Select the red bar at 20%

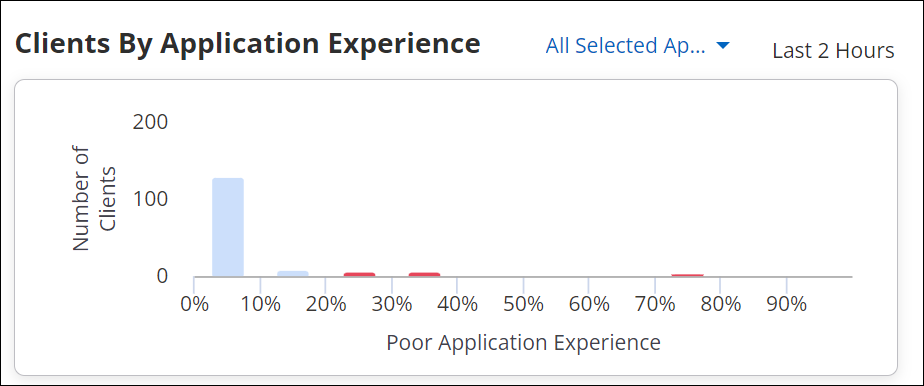point(359,274)
